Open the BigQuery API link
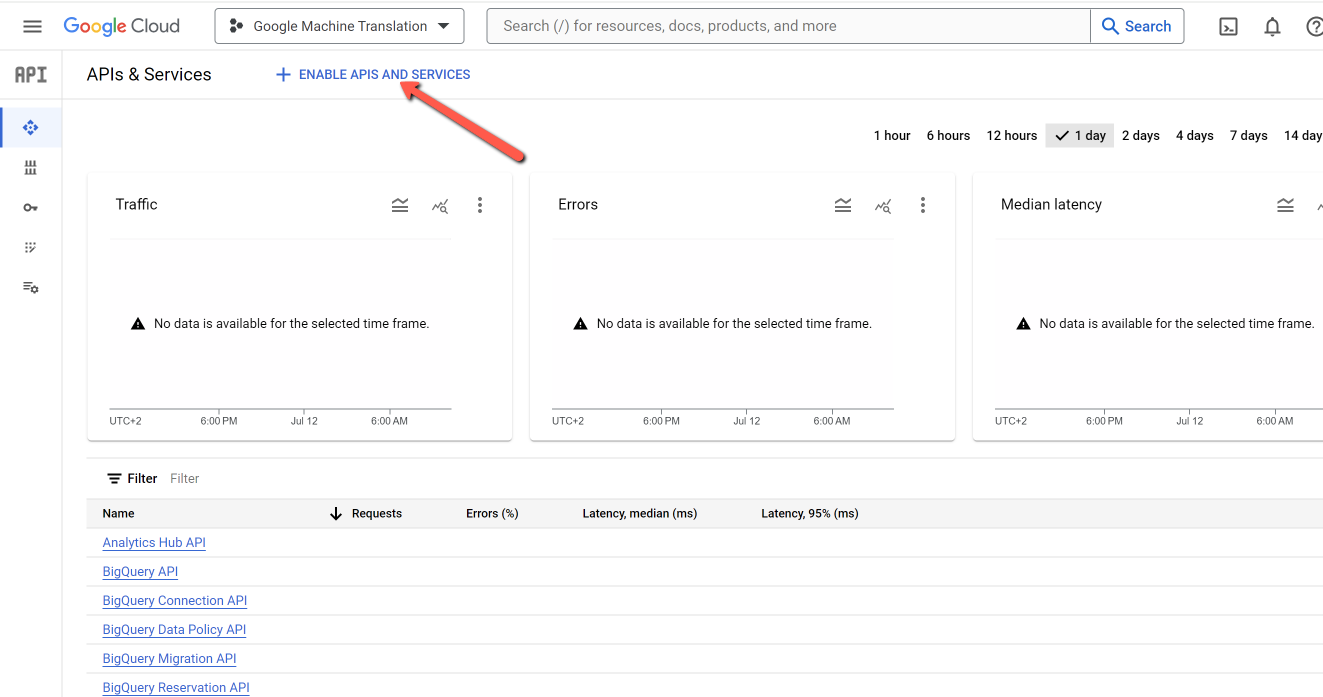 pyautogui.click(x=140, y=572)
